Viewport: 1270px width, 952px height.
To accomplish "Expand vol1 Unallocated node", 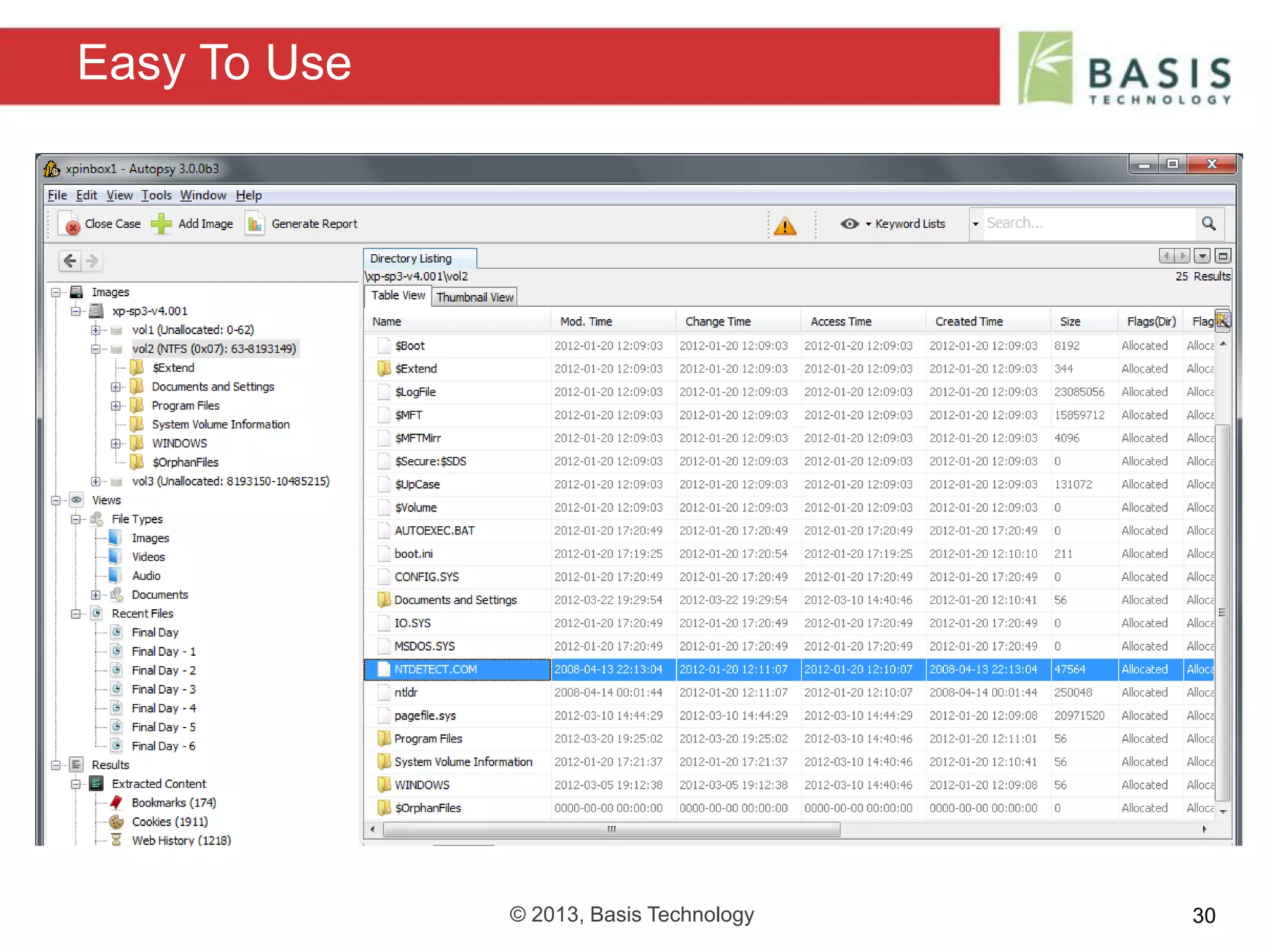I will pos(95,330).
